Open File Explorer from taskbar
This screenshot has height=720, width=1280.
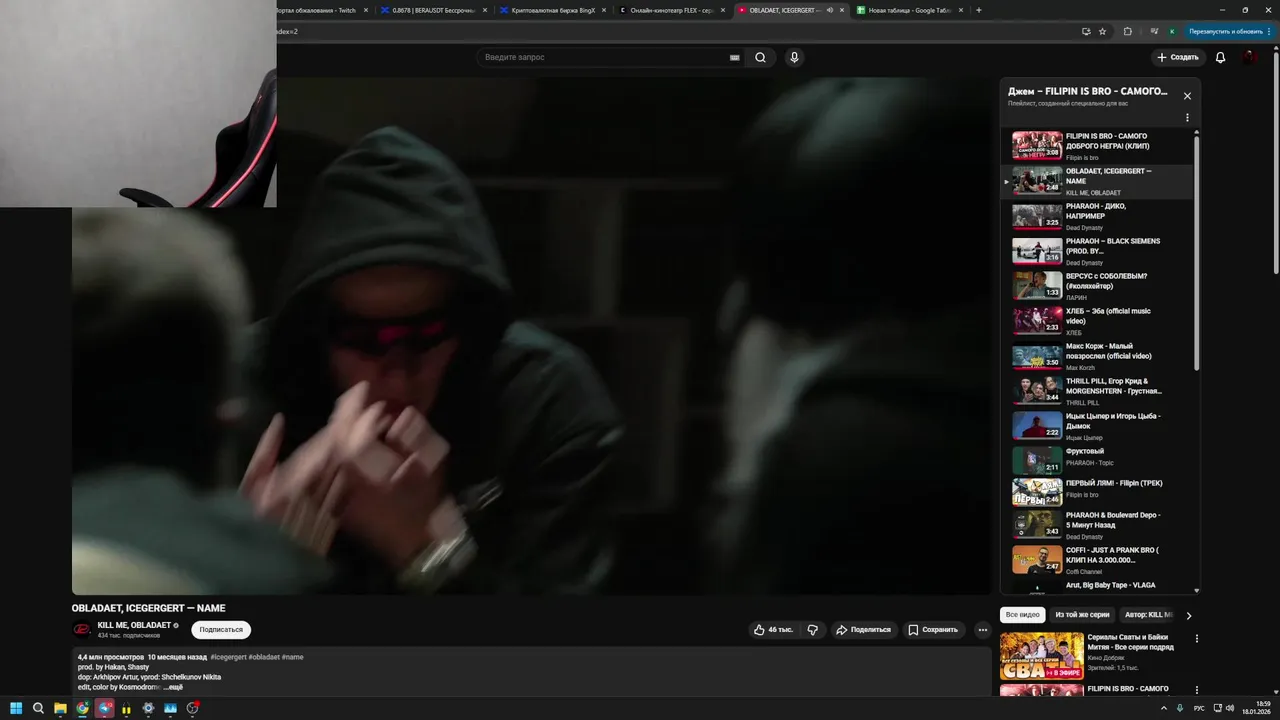click(60, 708)
